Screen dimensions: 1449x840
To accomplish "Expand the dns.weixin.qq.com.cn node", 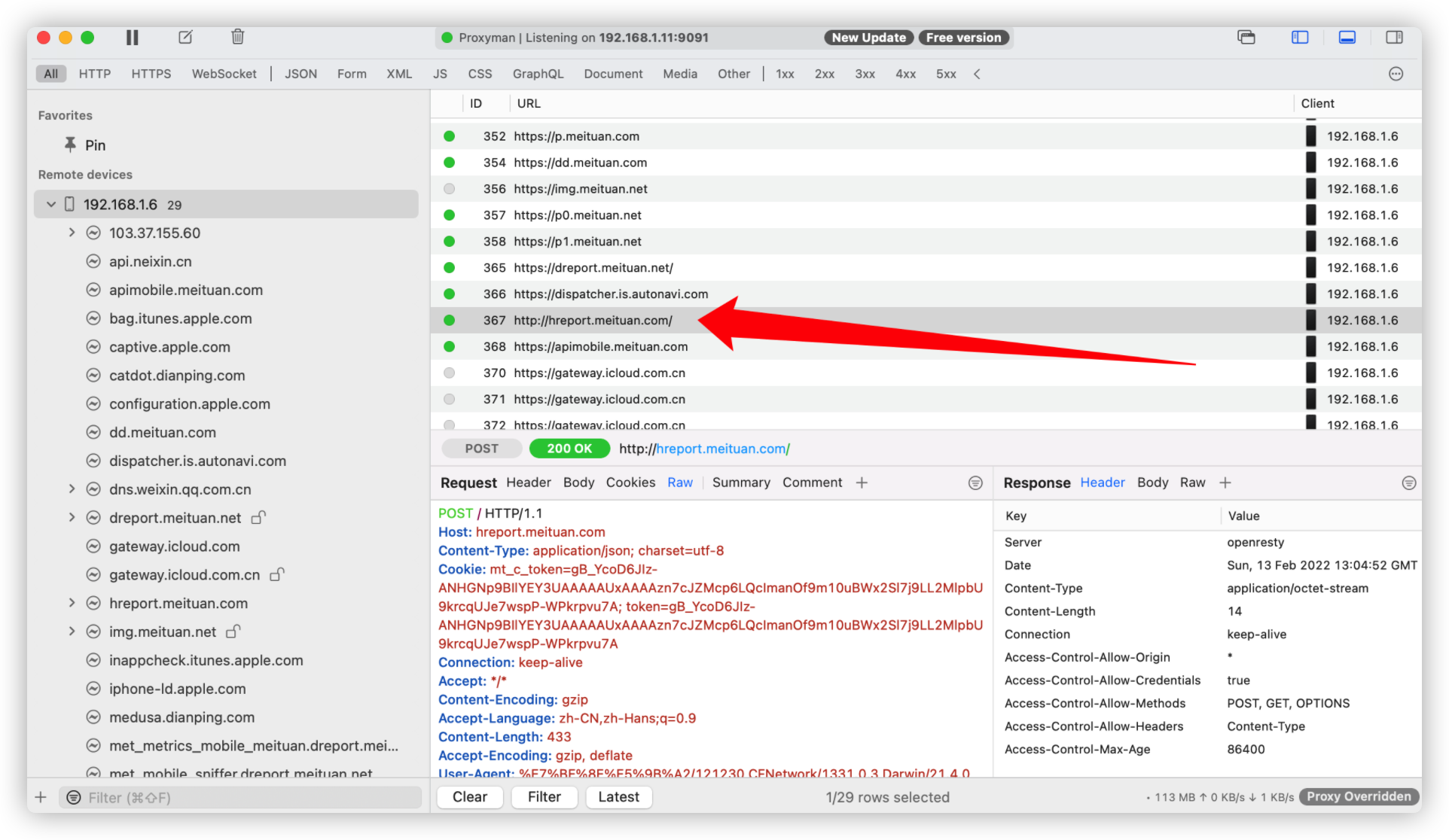I will tap(72, 489).
